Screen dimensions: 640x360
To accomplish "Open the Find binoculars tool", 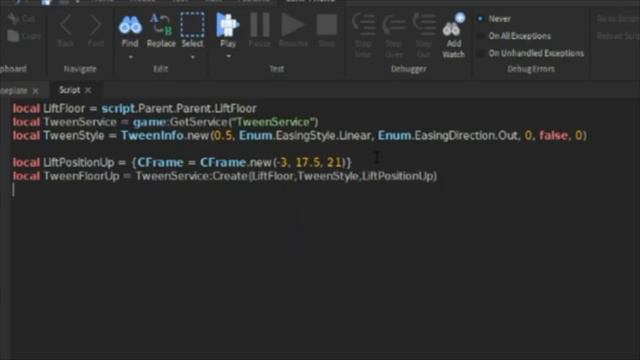I will (x=130, y=31).
